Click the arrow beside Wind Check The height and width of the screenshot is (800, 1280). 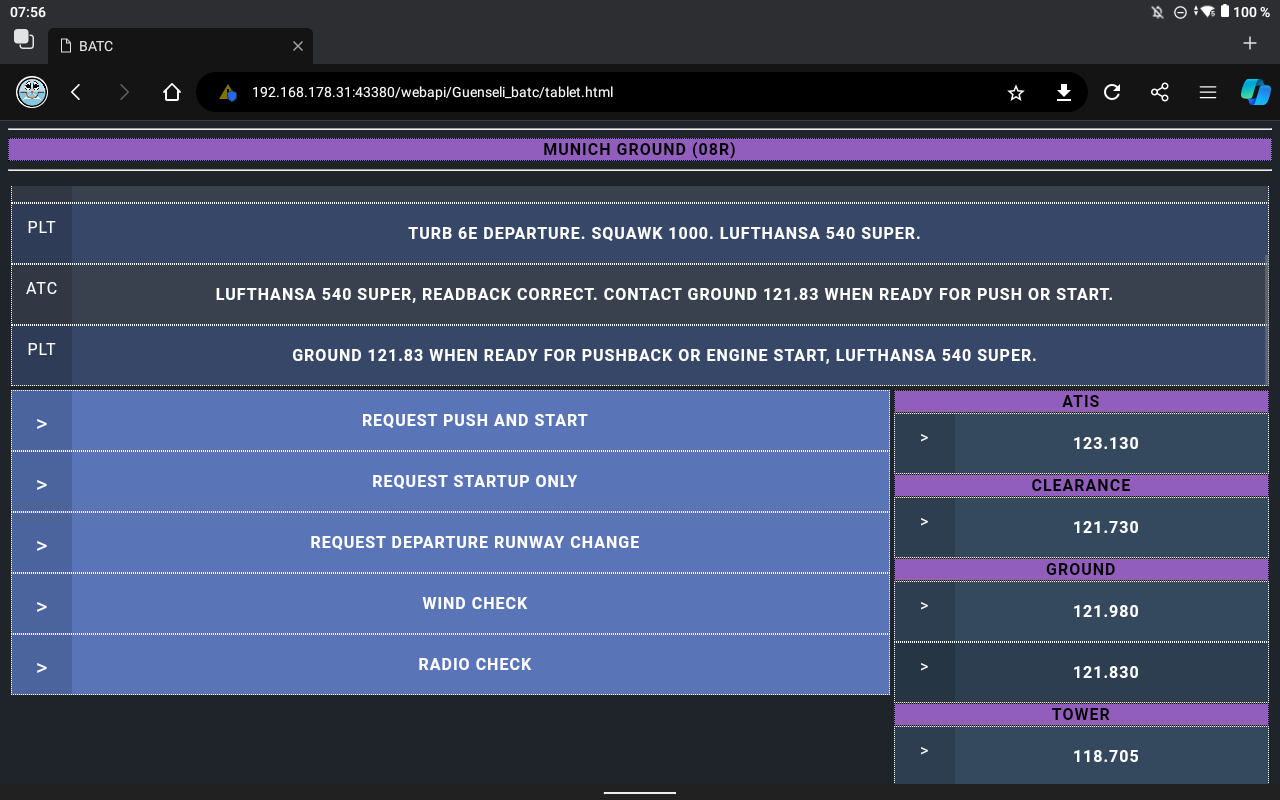pos(42,606)
